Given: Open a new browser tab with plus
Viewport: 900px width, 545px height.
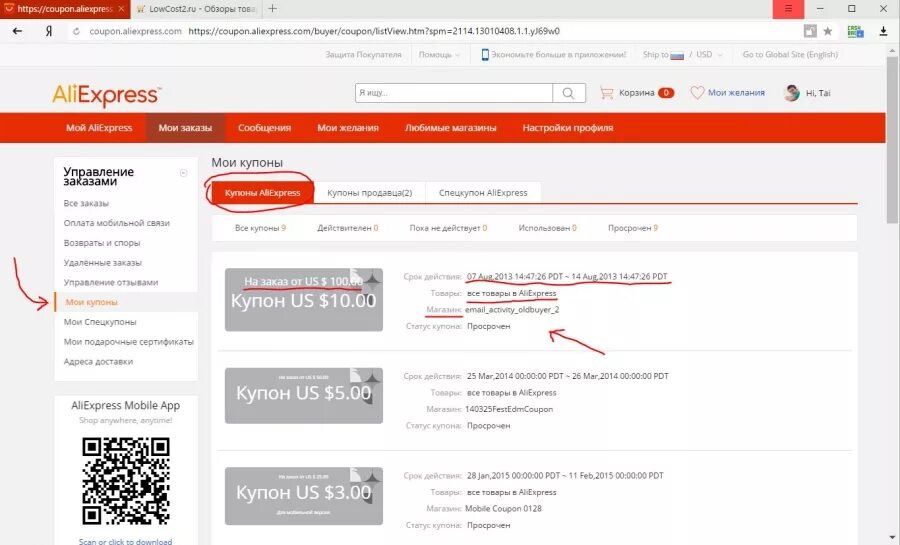Looking at the screenshot, I should click(273, 9).
